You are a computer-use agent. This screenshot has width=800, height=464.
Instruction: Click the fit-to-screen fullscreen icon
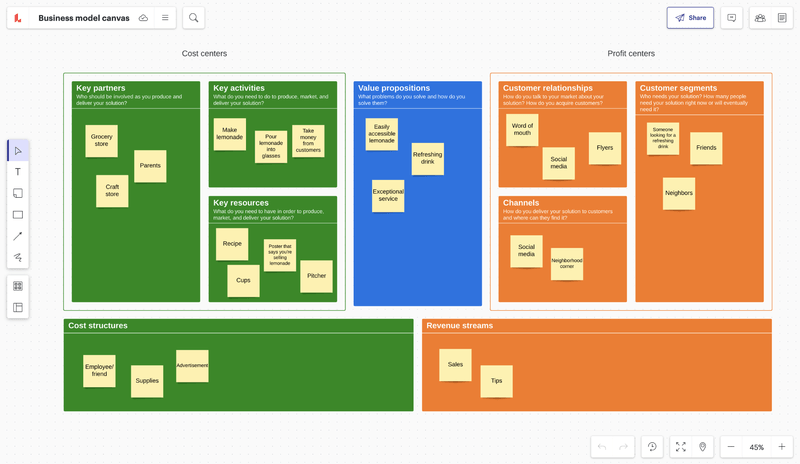[x=681, y=447]
